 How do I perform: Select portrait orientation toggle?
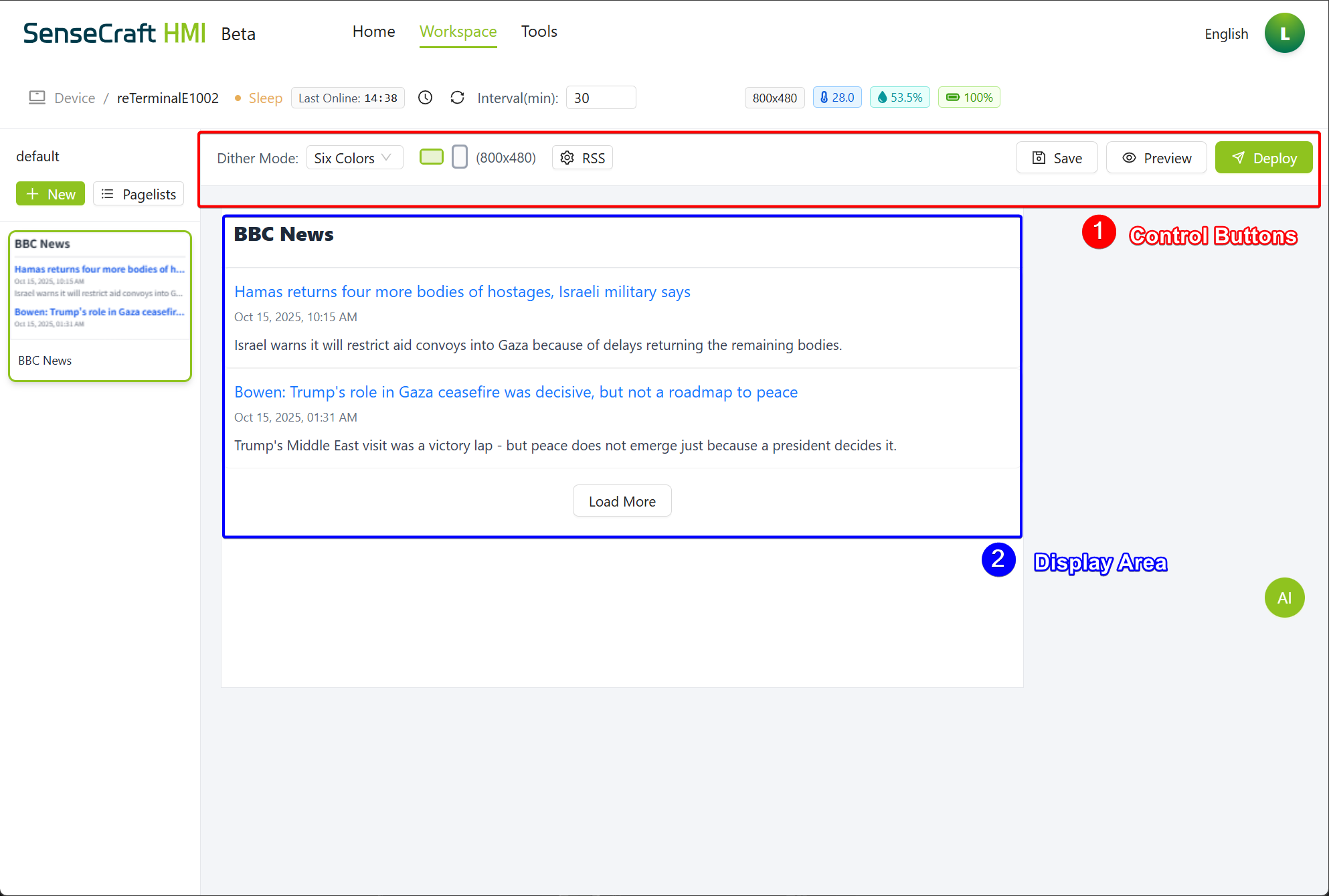click(x=459, y=157)
